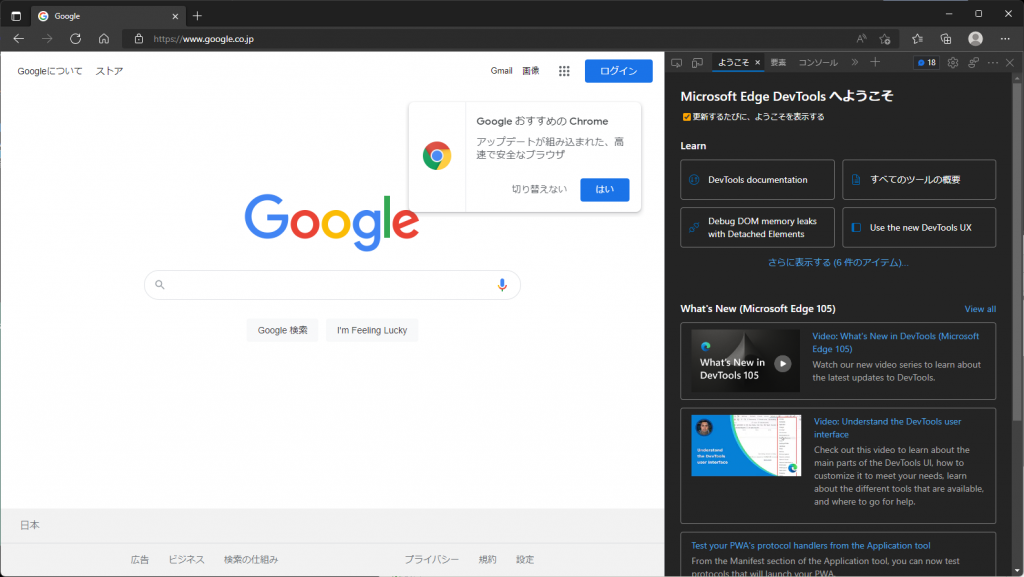Click the Google voice search microphone
The image size is (1024, 577).
[502, 285]
